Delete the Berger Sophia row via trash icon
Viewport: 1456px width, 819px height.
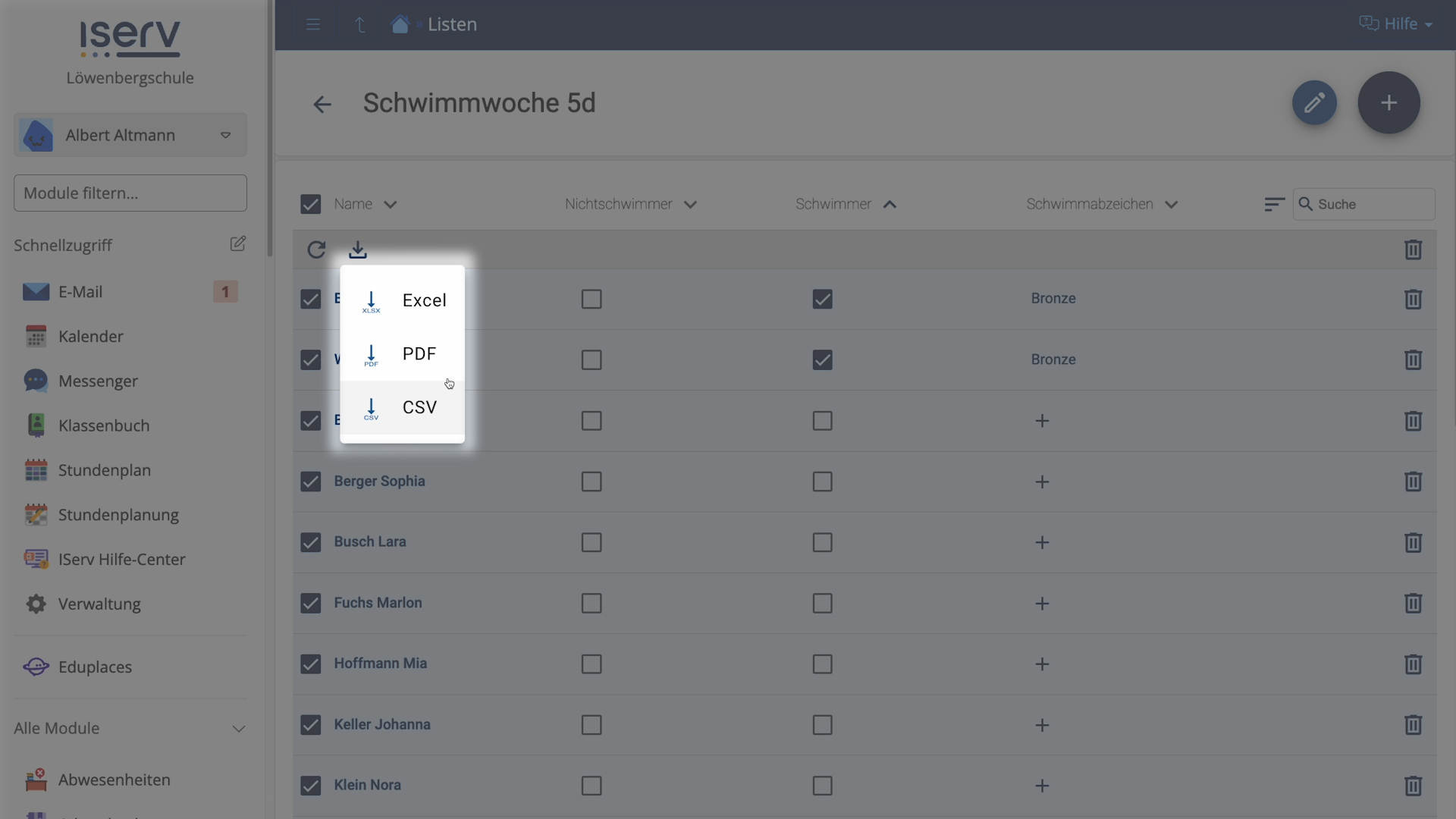[x=1412, y=482]
